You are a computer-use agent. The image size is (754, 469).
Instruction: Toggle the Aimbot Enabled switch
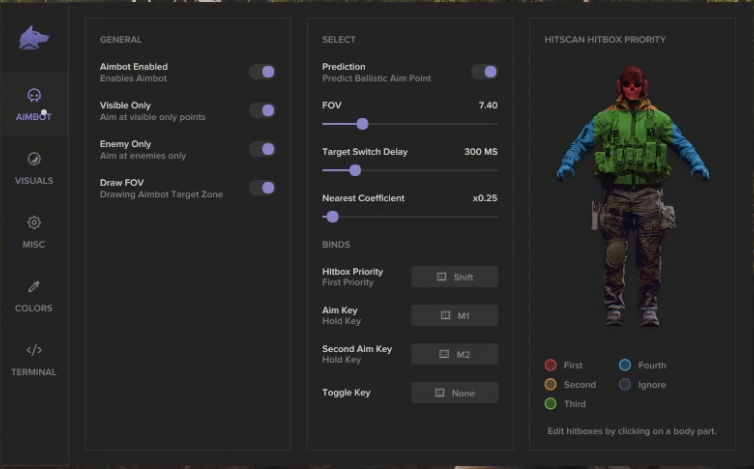[263, 72]
